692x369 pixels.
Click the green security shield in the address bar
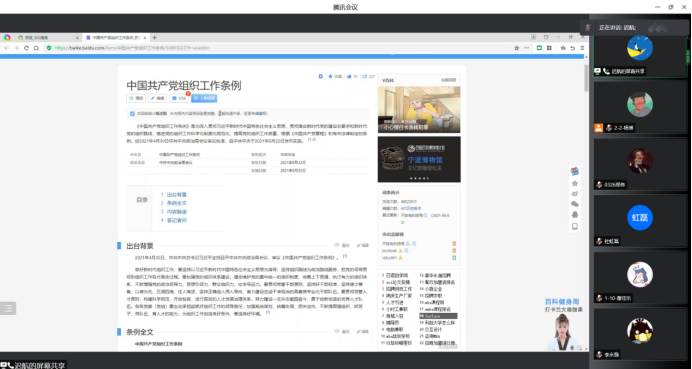click(x=49, y=48)
